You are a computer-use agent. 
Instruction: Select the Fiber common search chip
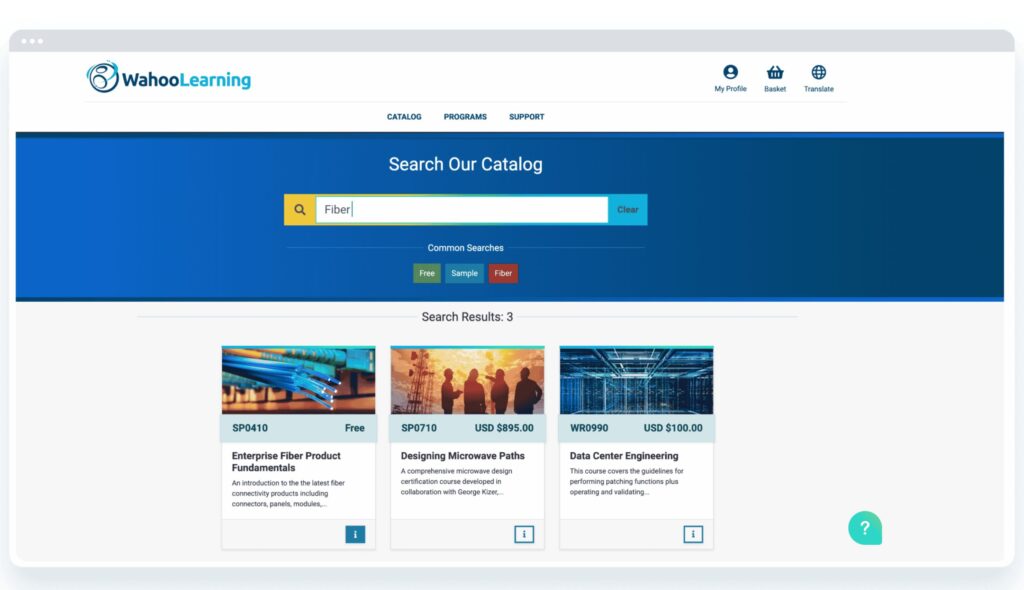click(x=503, y=272)
